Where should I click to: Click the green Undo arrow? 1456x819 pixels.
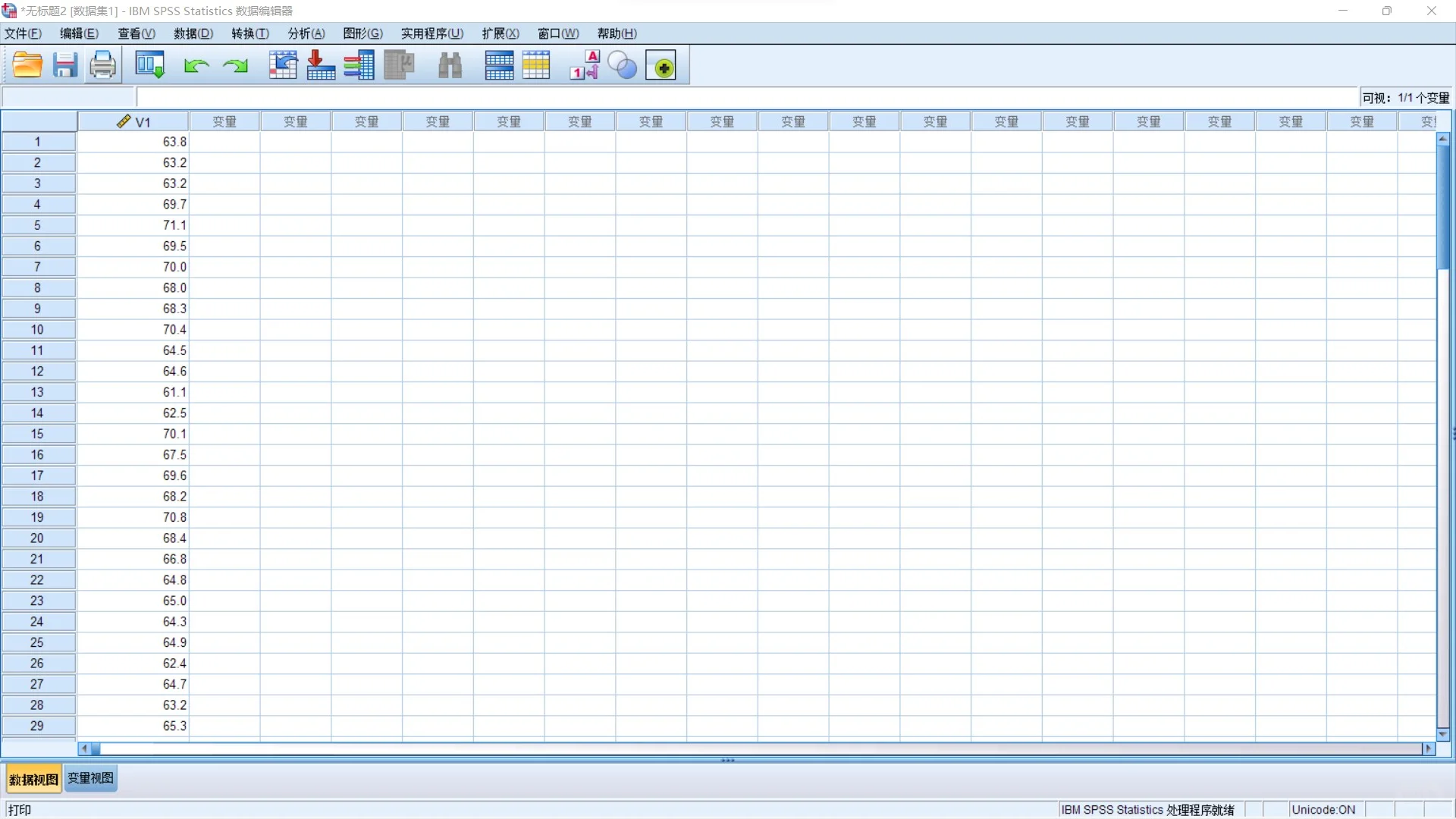point(196,66)
